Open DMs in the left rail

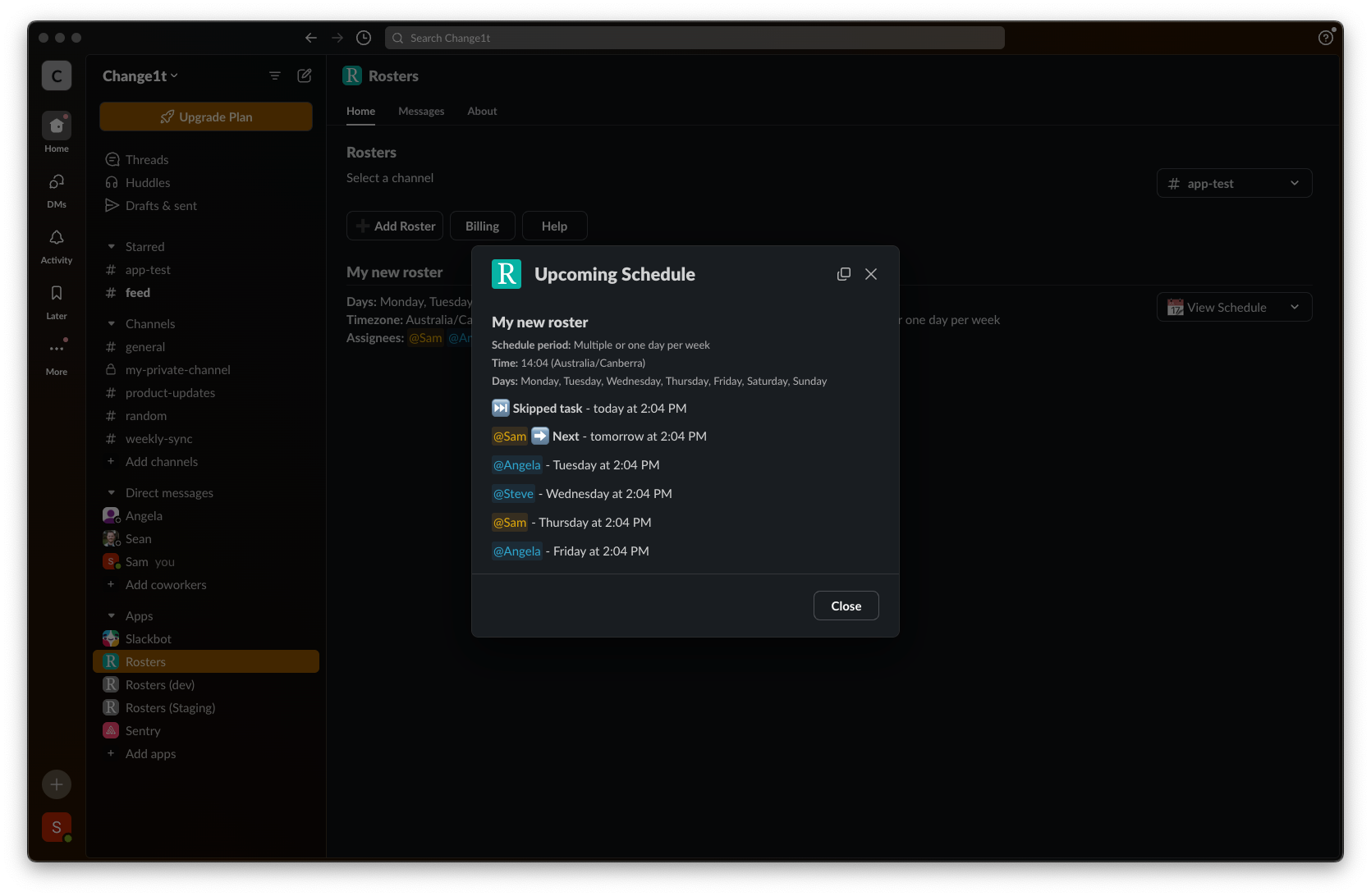57,189
